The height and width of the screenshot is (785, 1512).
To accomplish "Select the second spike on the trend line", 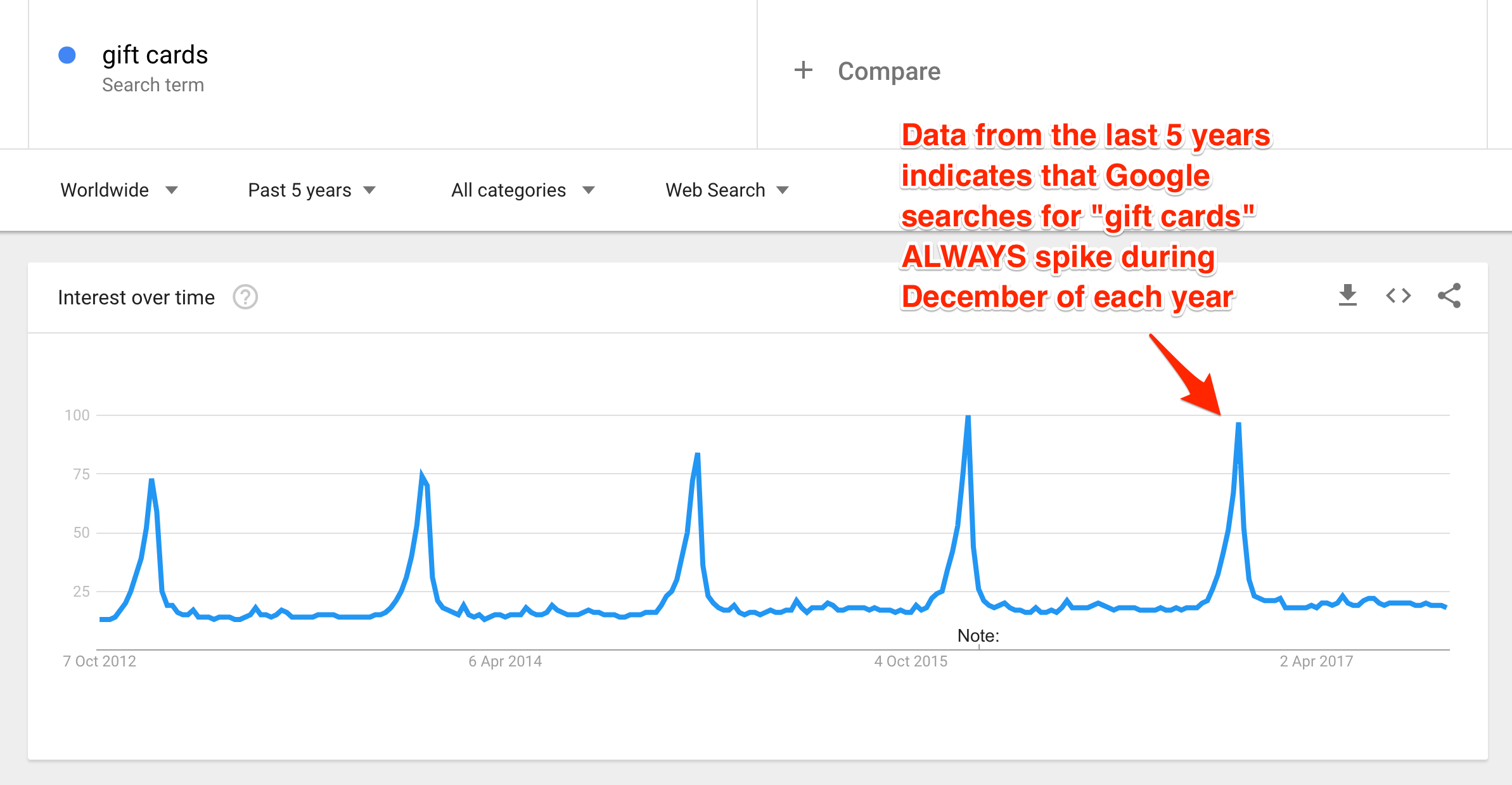I will 422,476.
